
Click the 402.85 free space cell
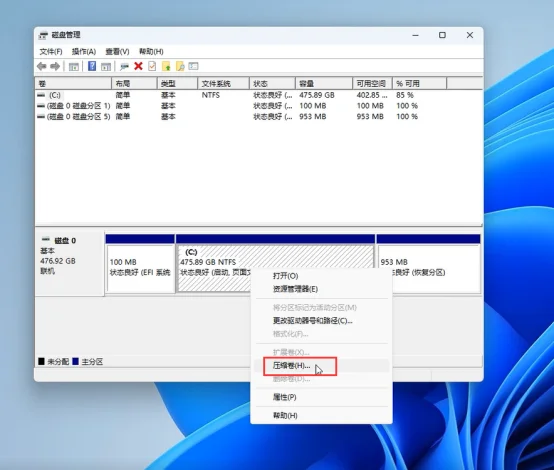pos(372,95)
